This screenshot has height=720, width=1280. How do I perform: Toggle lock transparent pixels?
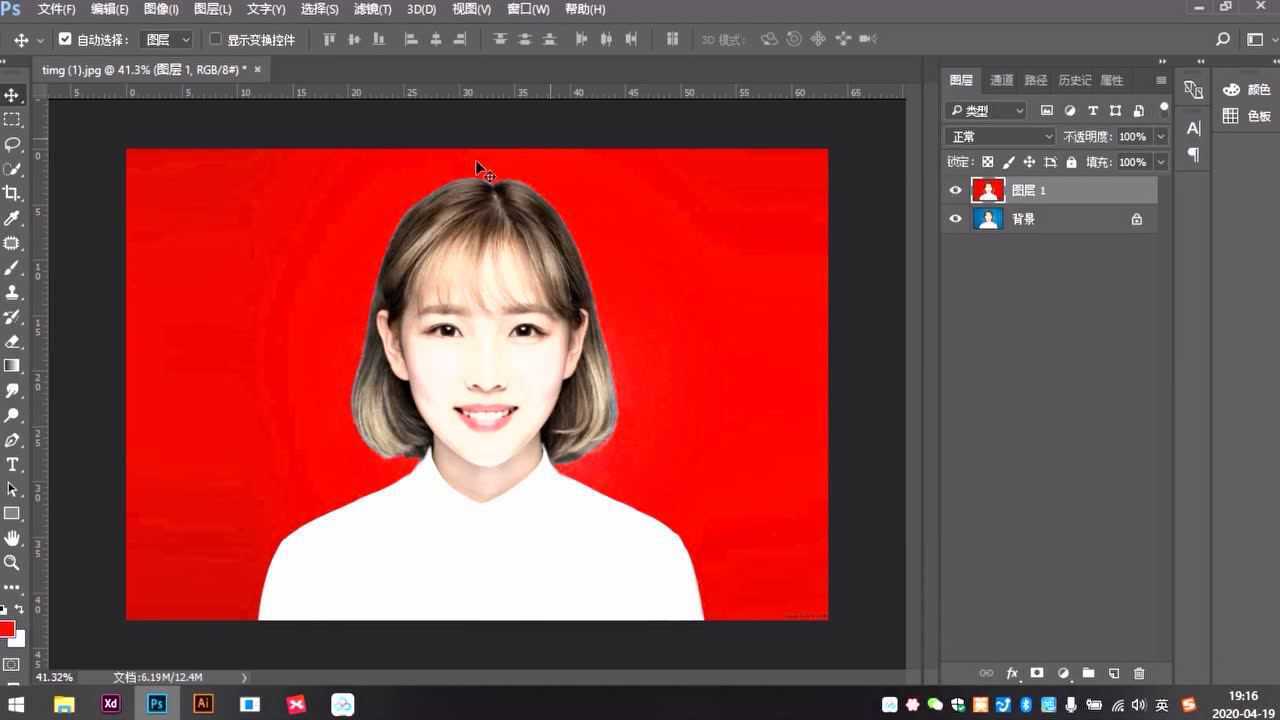(x=987, y=162)
